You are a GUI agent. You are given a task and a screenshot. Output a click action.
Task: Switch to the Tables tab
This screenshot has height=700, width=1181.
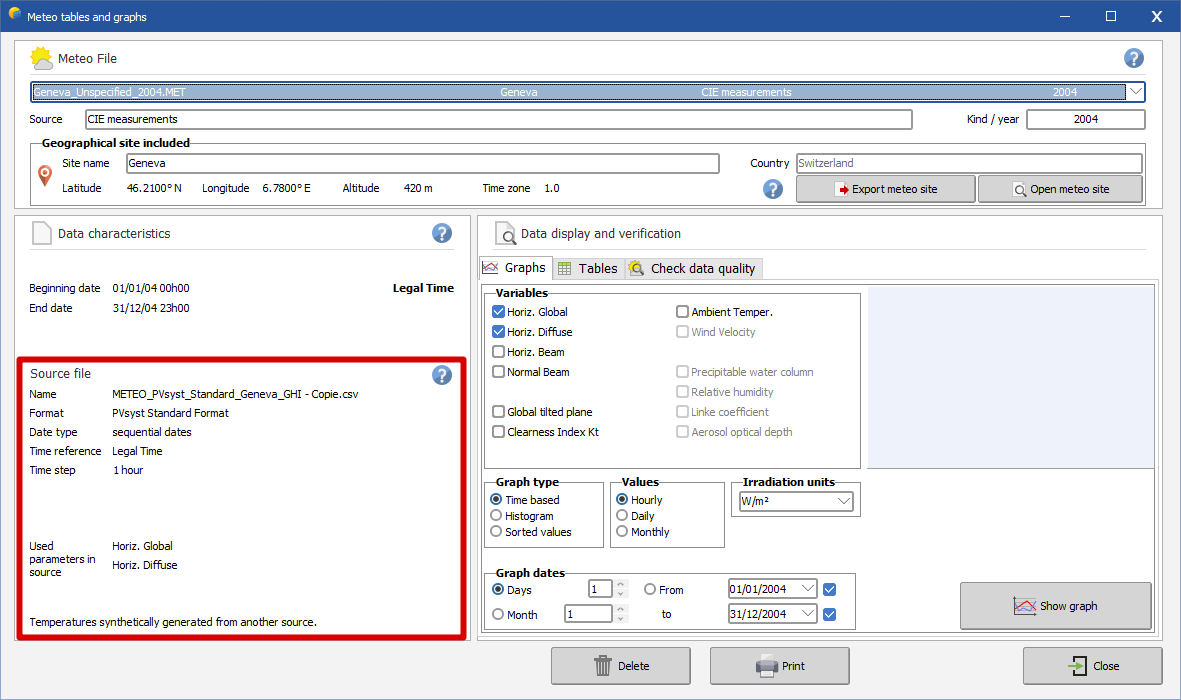coord(588,268)
